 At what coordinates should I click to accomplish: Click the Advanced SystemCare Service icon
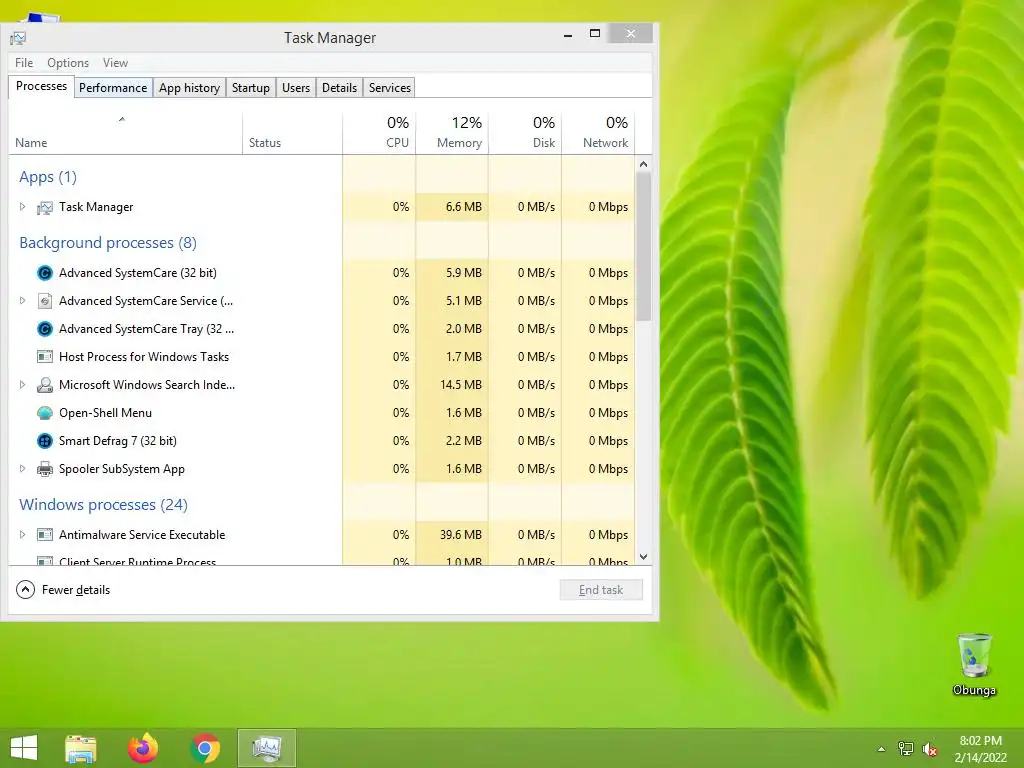coord(44,301)
